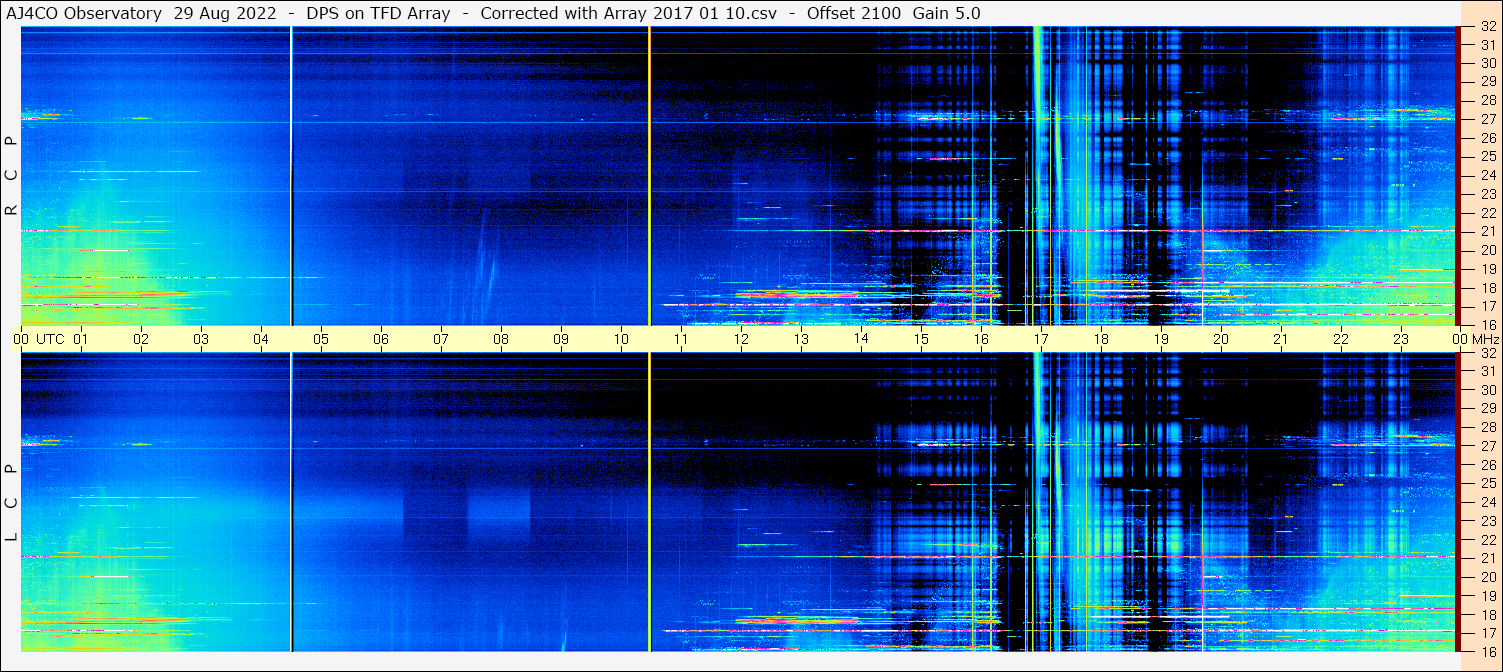1503x672 pixels.
Task: Click the "Array 2017 01 10.csv" file name
Action: (689, 13)
